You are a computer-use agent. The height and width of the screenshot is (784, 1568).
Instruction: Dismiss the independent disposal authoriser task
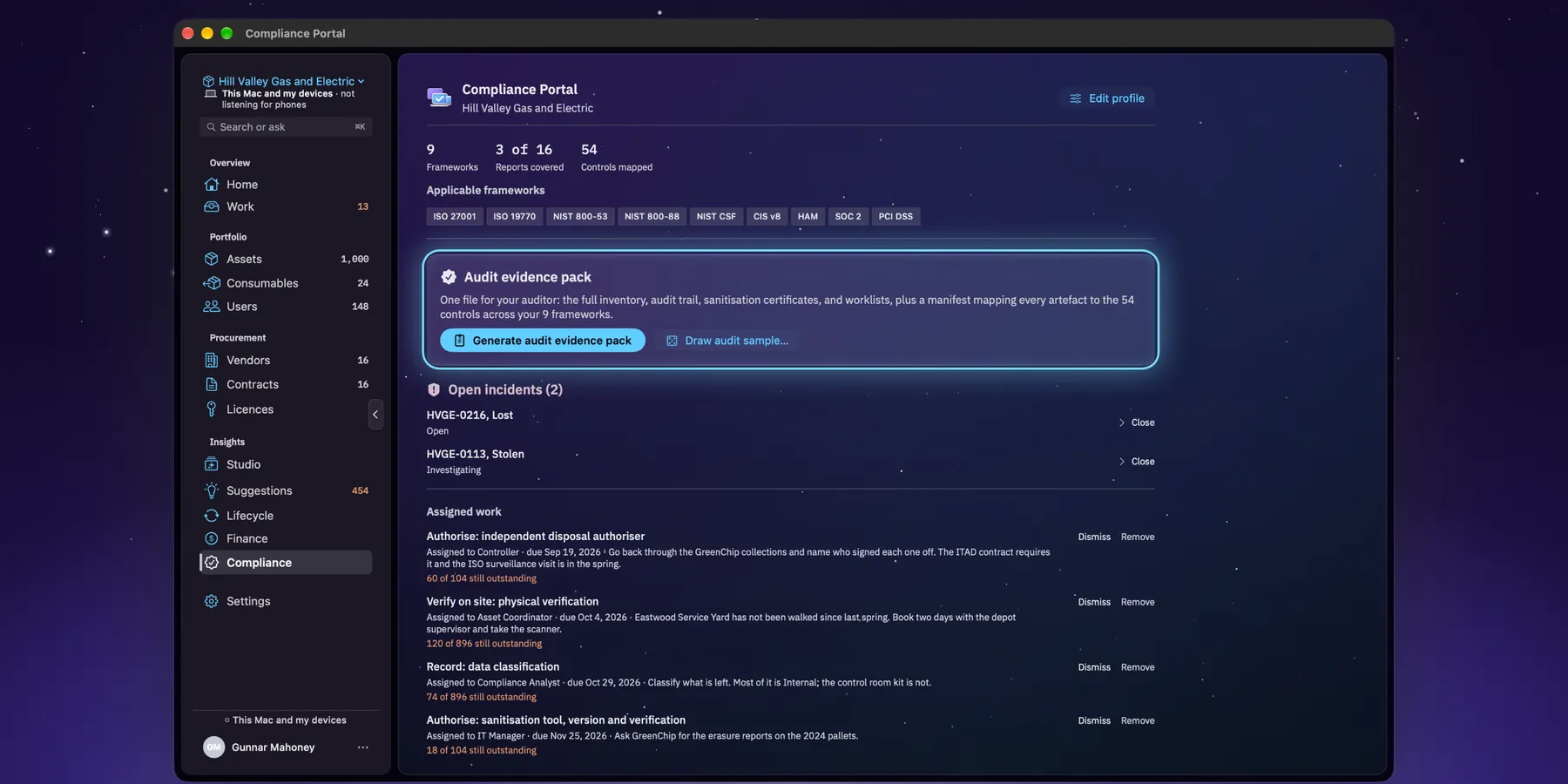click(x=1094, y=537)
